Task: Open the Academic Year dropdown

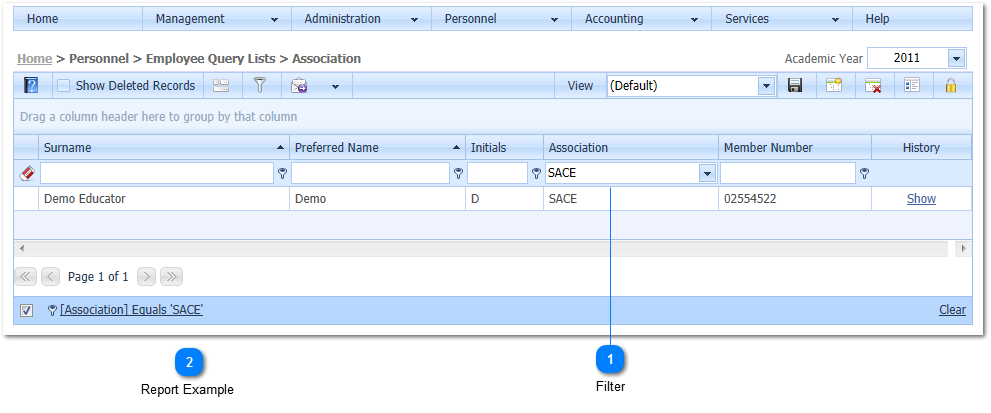Action: pos(956,59)
